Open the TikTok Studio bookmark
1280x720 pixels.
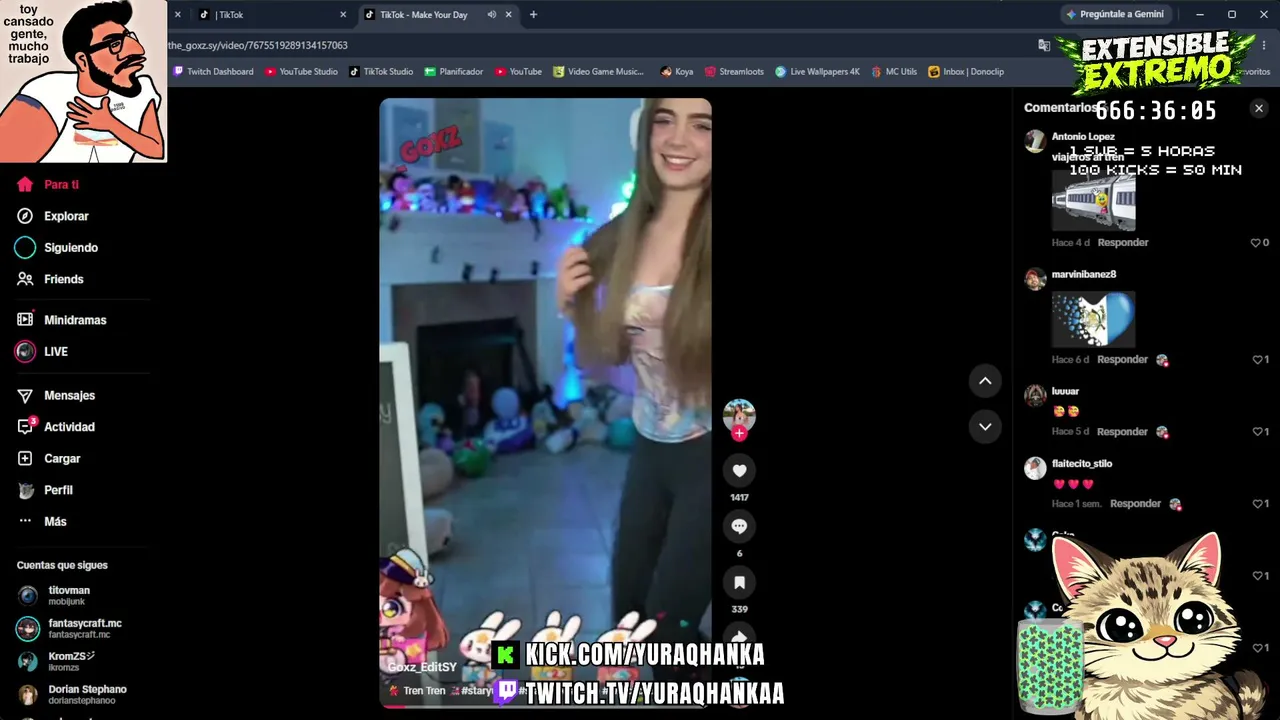point(381,72)
